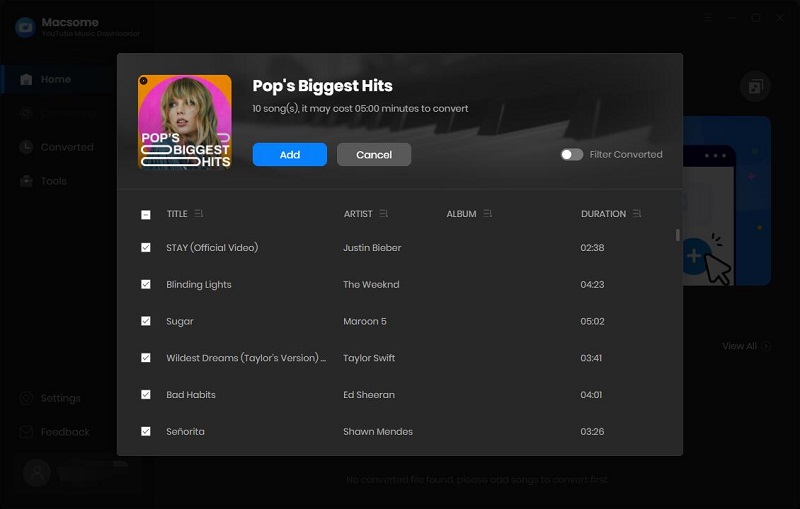Click the Tools briefcase icon

26,181
